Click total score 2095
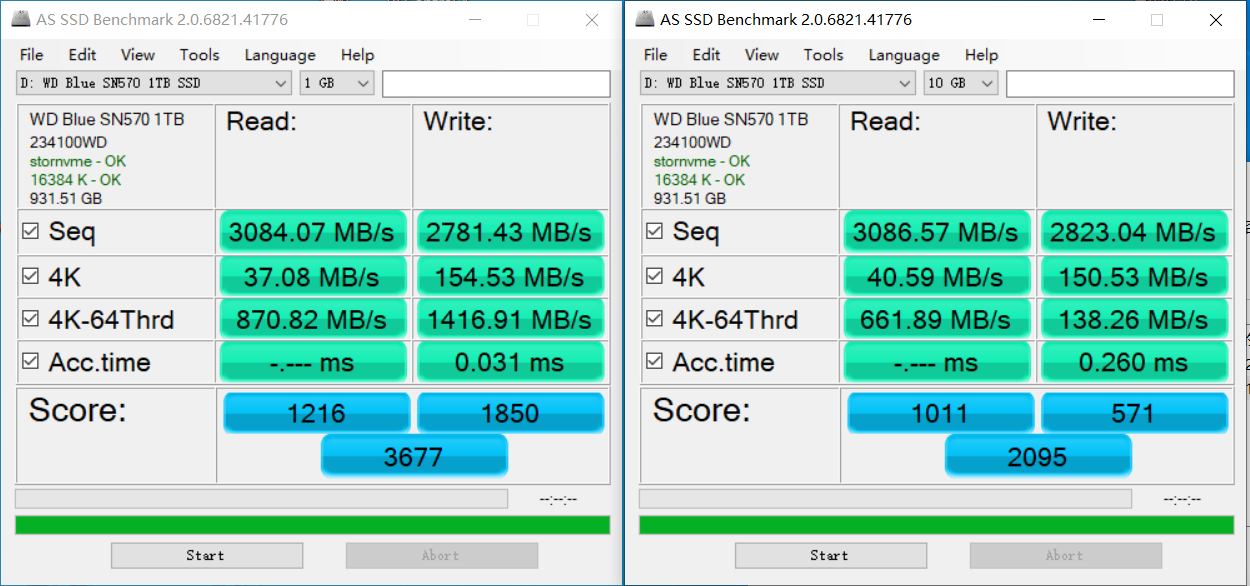1250x586 pixels. click(1038, 456)
